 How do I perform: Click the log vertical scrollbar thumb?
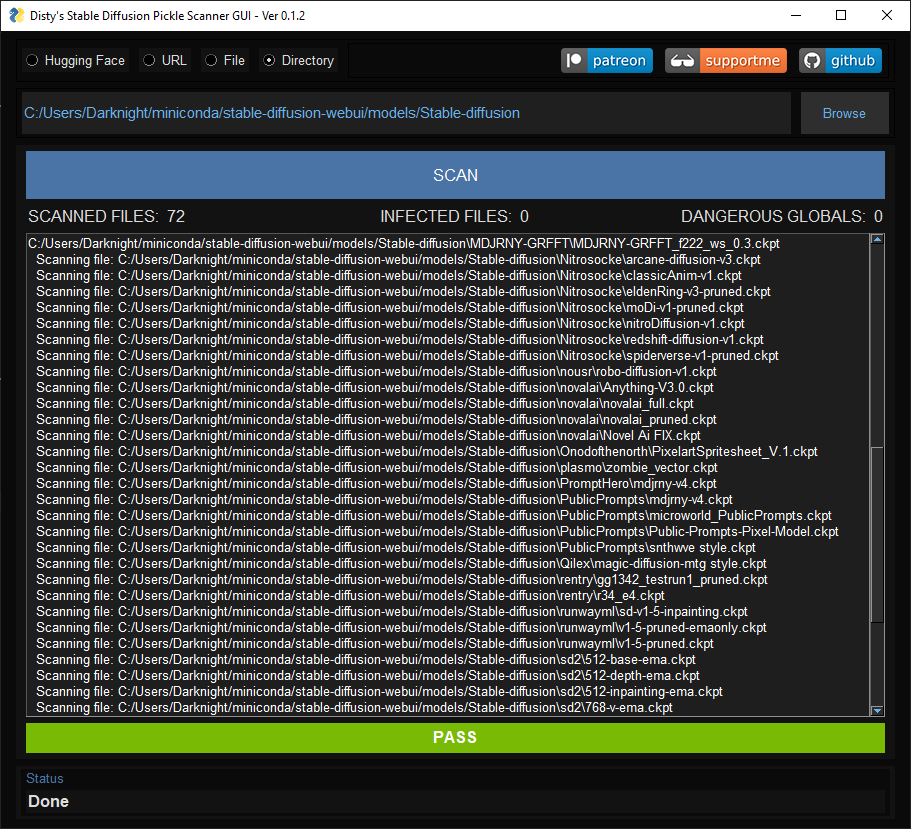(x=877, y=534)
